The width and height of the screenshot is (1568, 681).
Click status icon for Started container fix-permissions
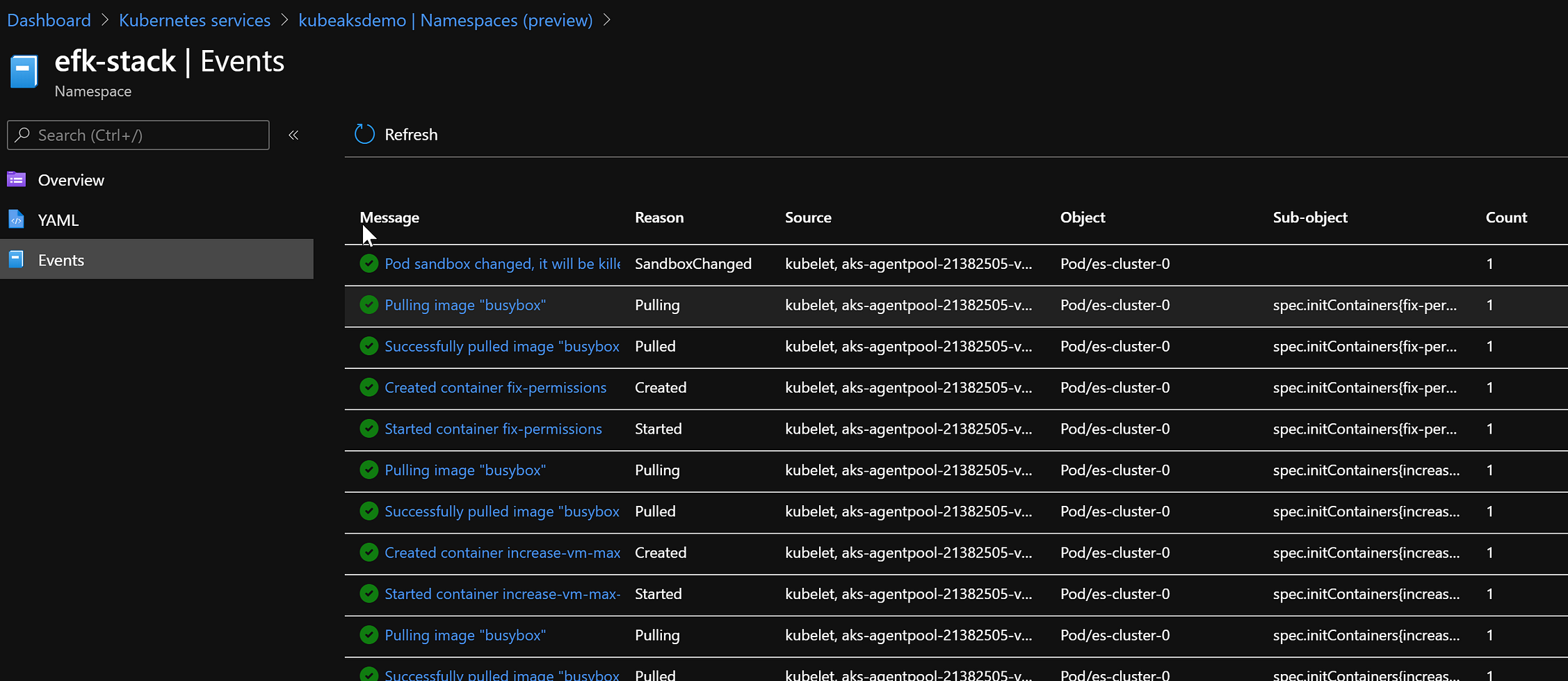click(x=369, y=429)
